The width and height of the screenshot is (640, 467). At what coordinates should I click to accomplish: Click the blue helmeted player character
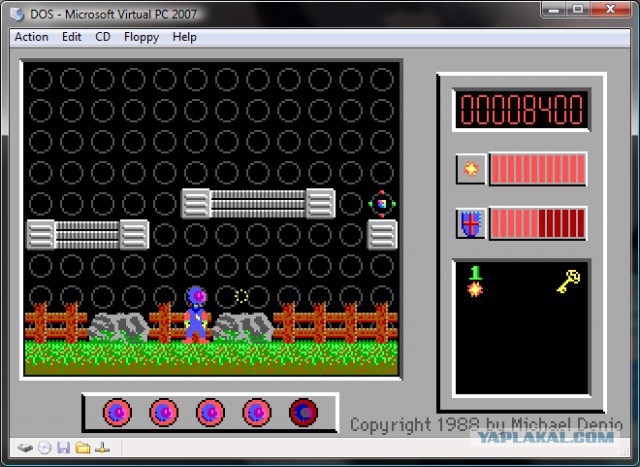point(196,314)
